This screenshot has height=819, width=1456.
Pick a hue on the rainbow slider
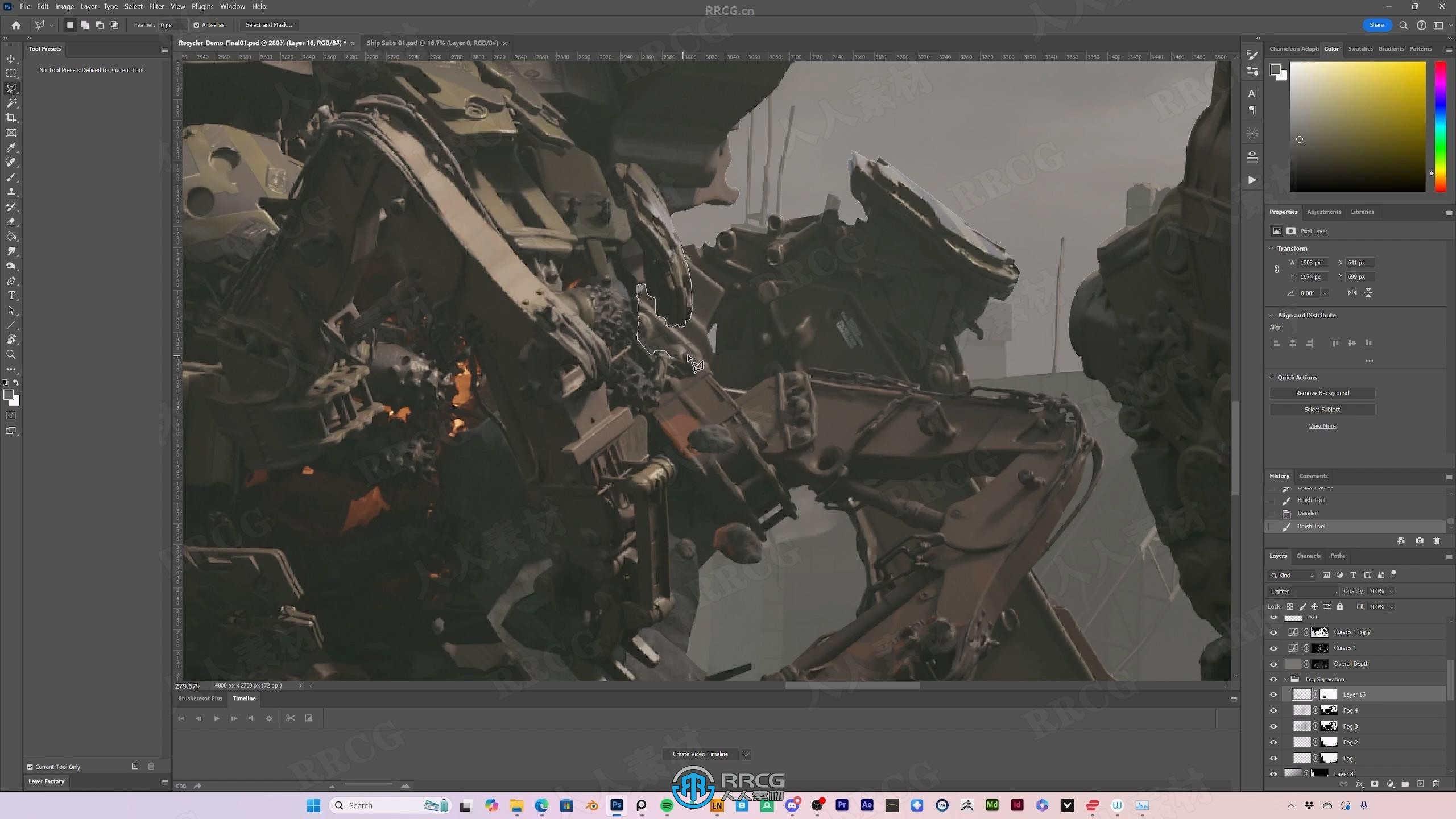tap(1440, 126)
